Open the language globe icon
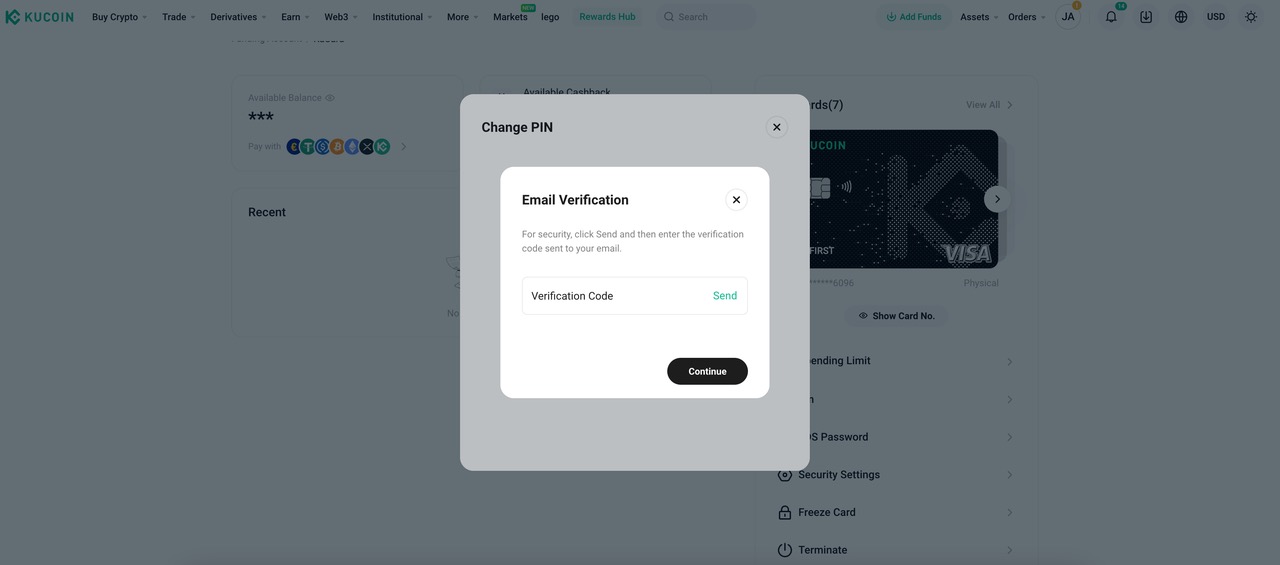 [x=1181, y=17]
